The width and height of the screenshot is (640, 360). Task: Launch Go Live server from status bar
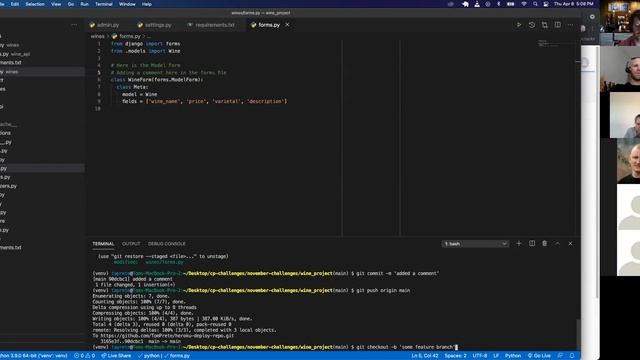[539, 356]
